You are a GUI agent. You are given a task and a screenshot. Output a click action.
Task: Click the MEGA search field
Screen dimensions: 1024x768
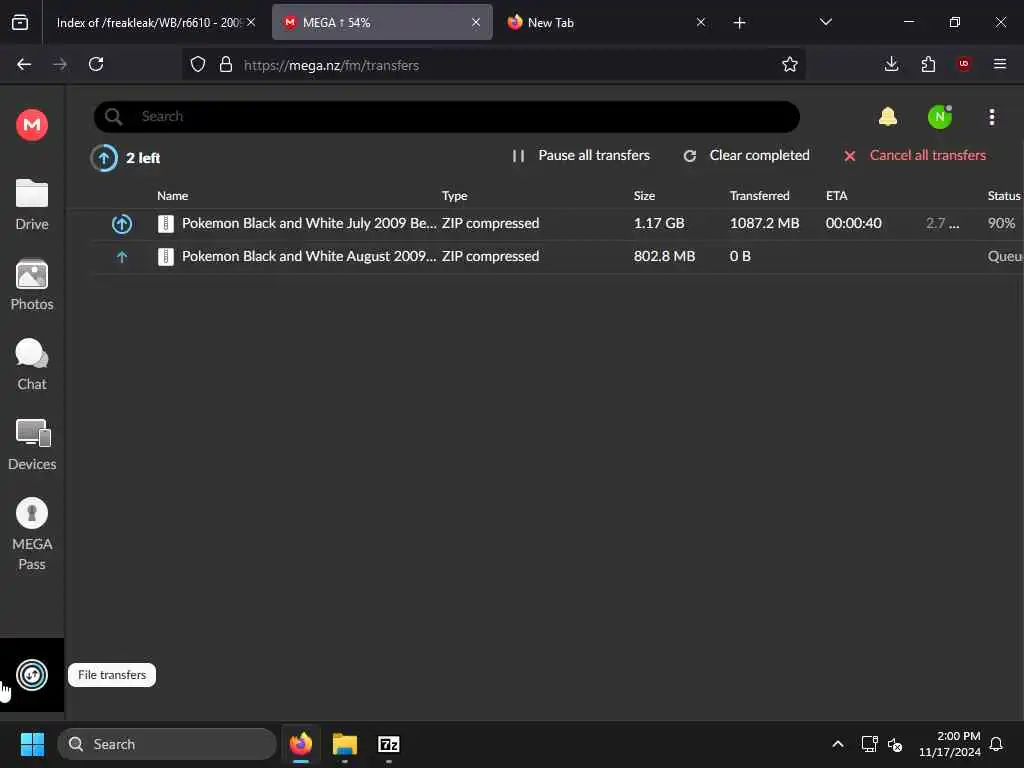pos(447,117)
